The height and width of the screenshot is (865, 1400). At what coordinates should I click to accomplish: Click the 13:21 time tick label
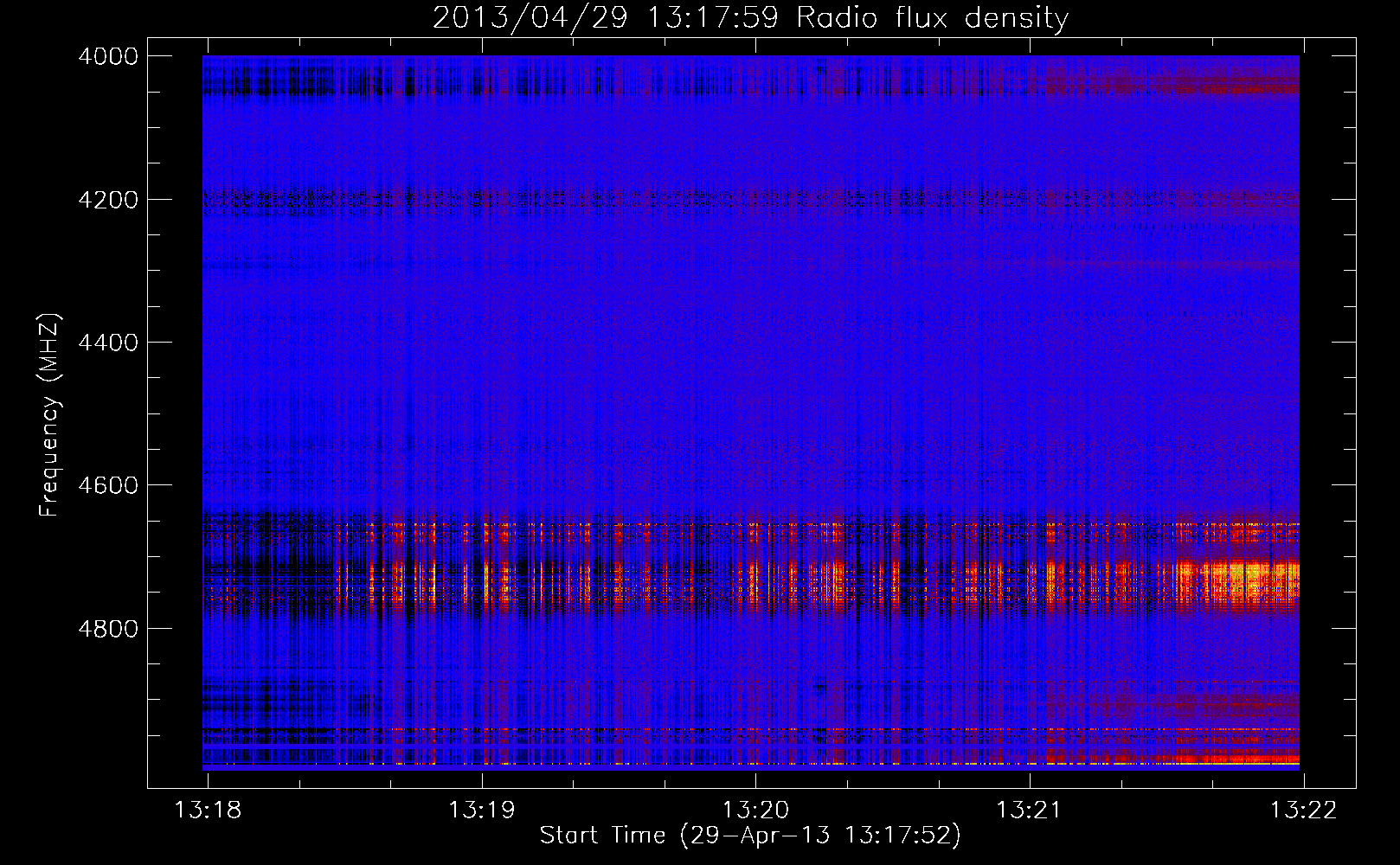[x=1030, y=811]
